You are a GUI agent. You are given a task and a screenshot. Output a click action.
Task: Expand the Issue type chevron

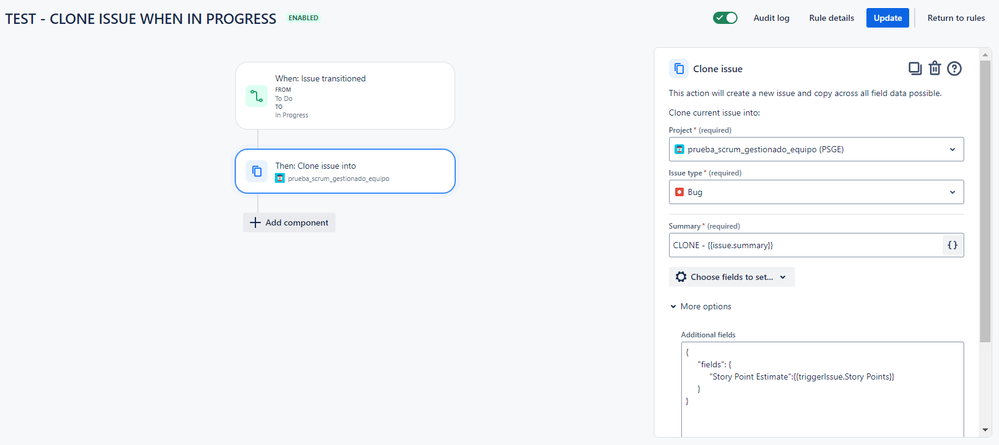pyautogui.click(x=952, y=192)
